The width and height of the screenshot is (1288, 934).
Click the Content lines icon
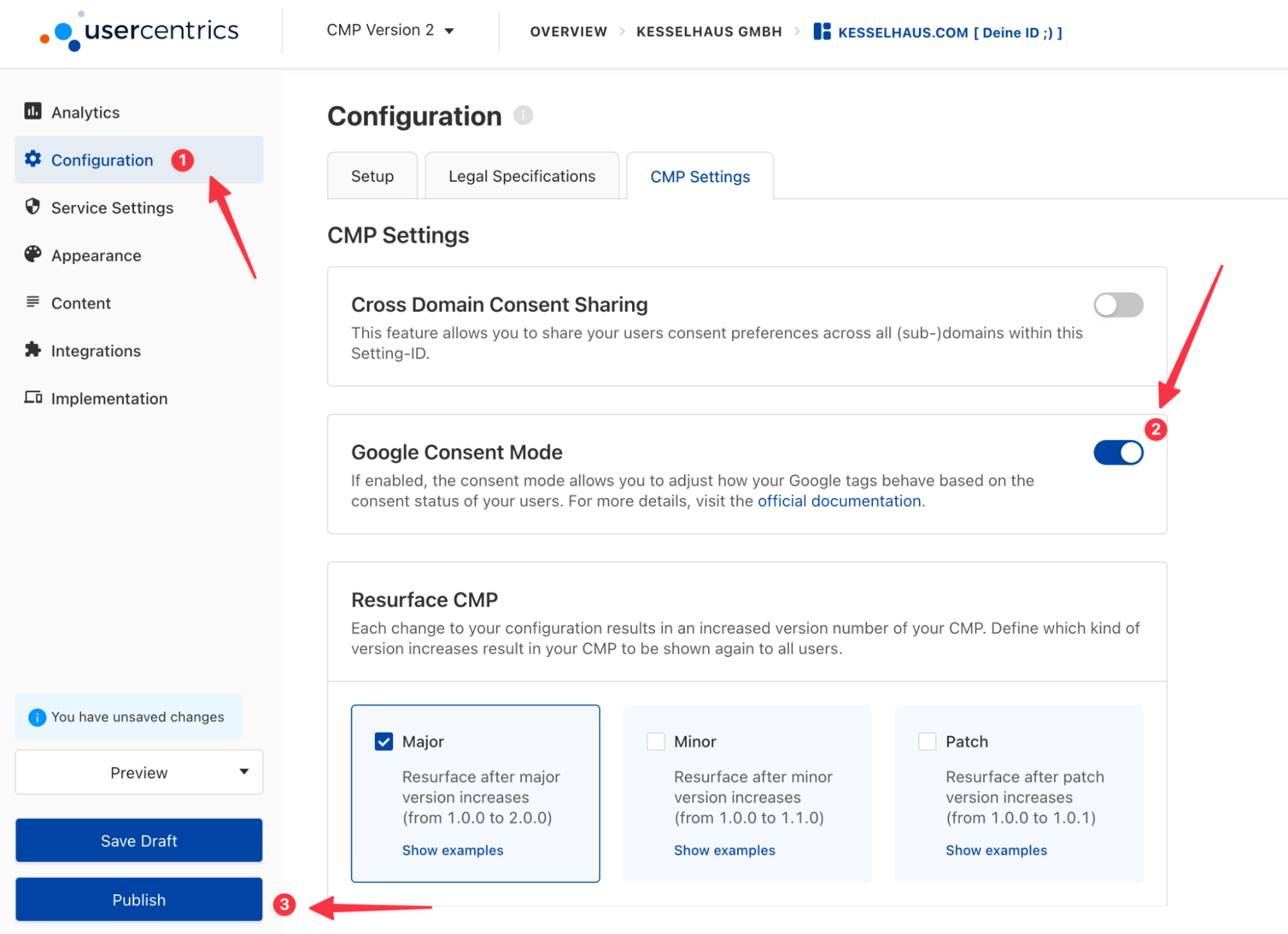coord(33,302)
